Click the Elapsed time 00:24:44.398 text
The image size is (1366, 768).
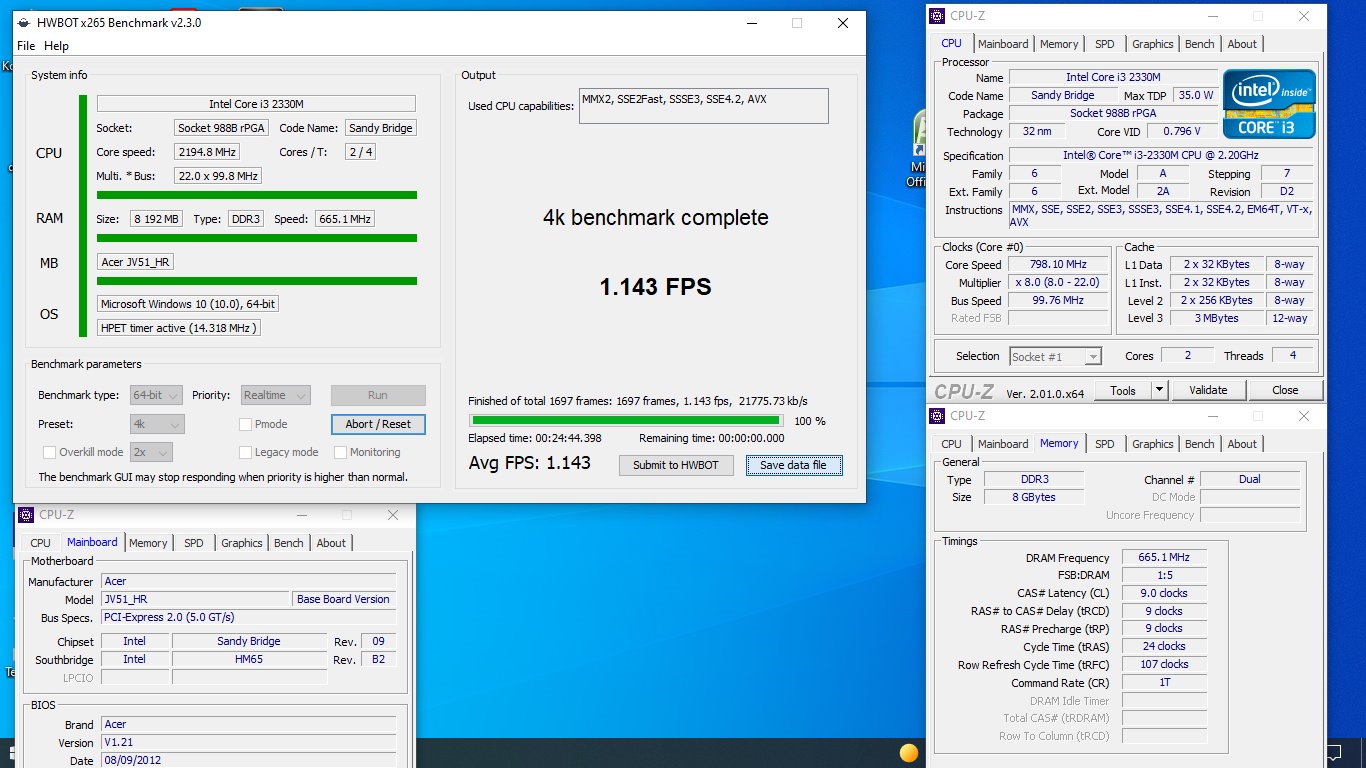[x=535, y=438]
